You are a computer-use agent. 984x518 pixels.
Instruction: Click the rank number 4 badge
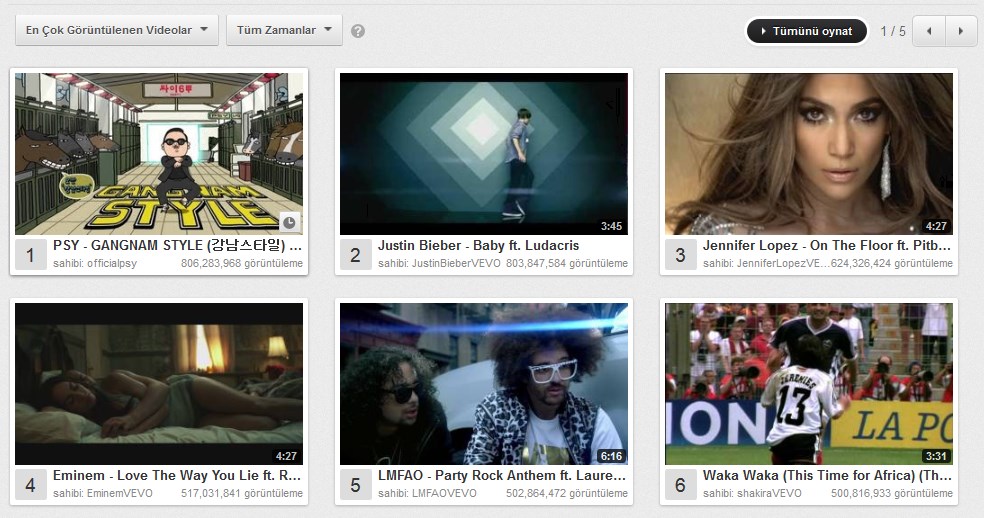30,485
